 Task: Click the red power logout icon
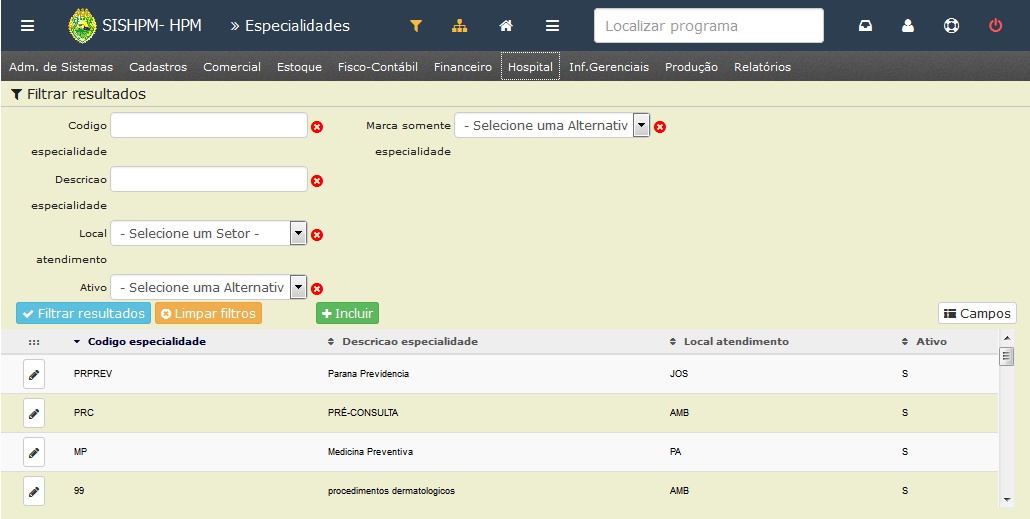coord(996,26)
